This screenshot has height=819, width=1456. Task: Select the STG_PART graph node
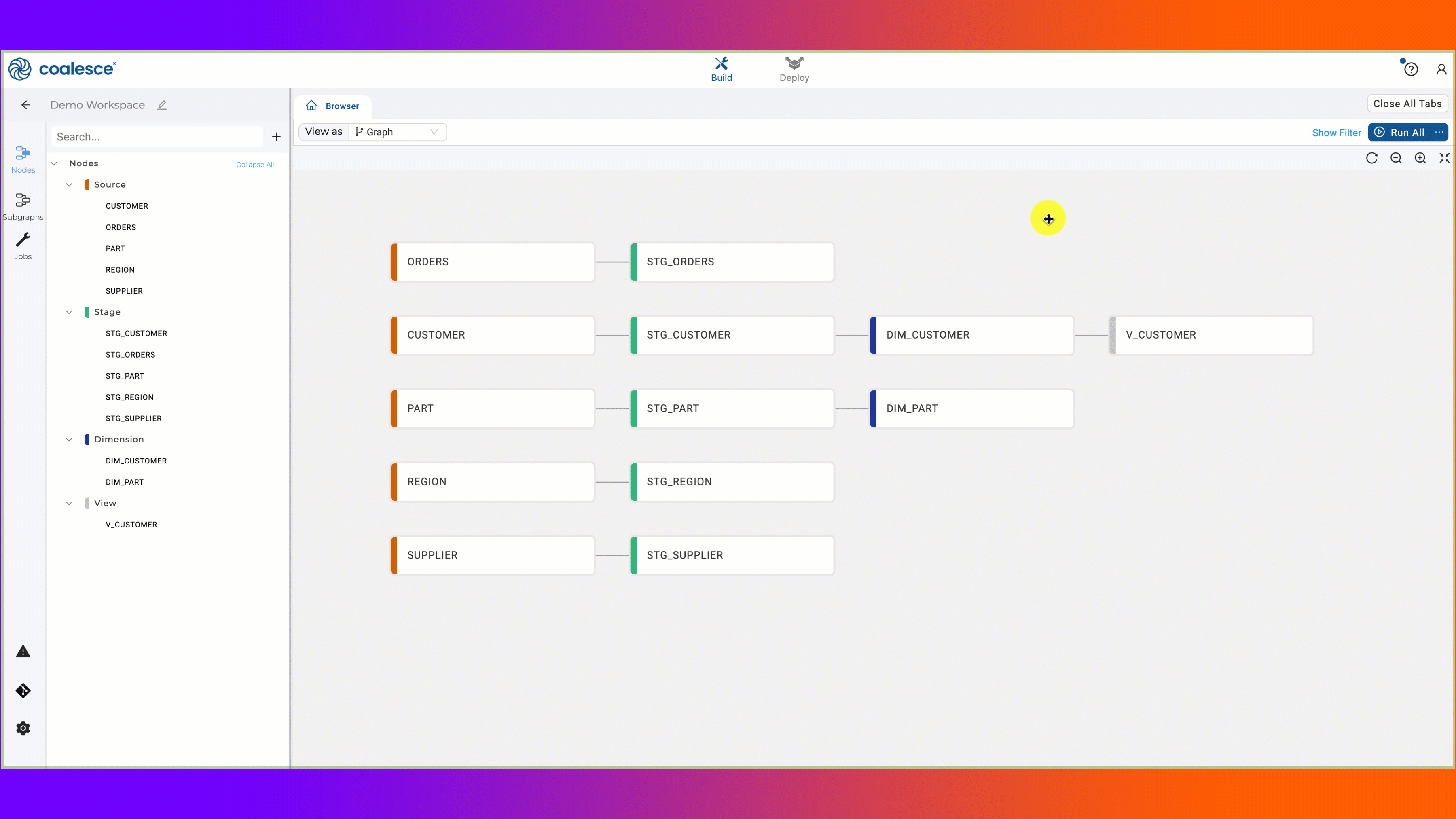click(732, 408)
